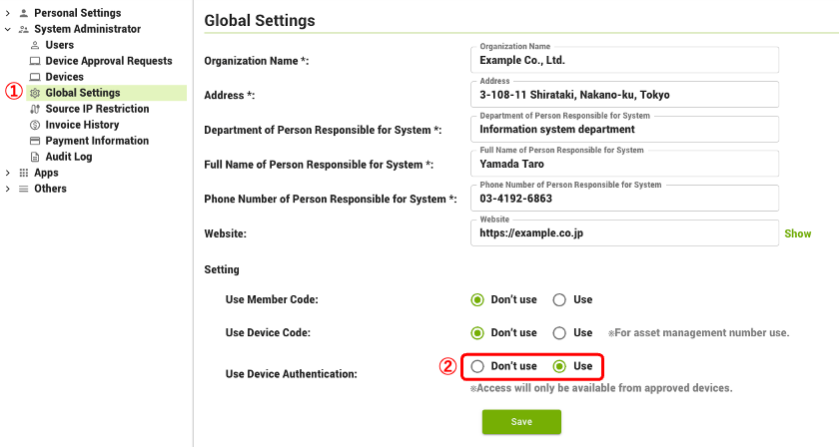Image resolution: width=839 pixels, height=447 pixels.
Task: Click the Invoice History icon
Action: click(35, 125)
